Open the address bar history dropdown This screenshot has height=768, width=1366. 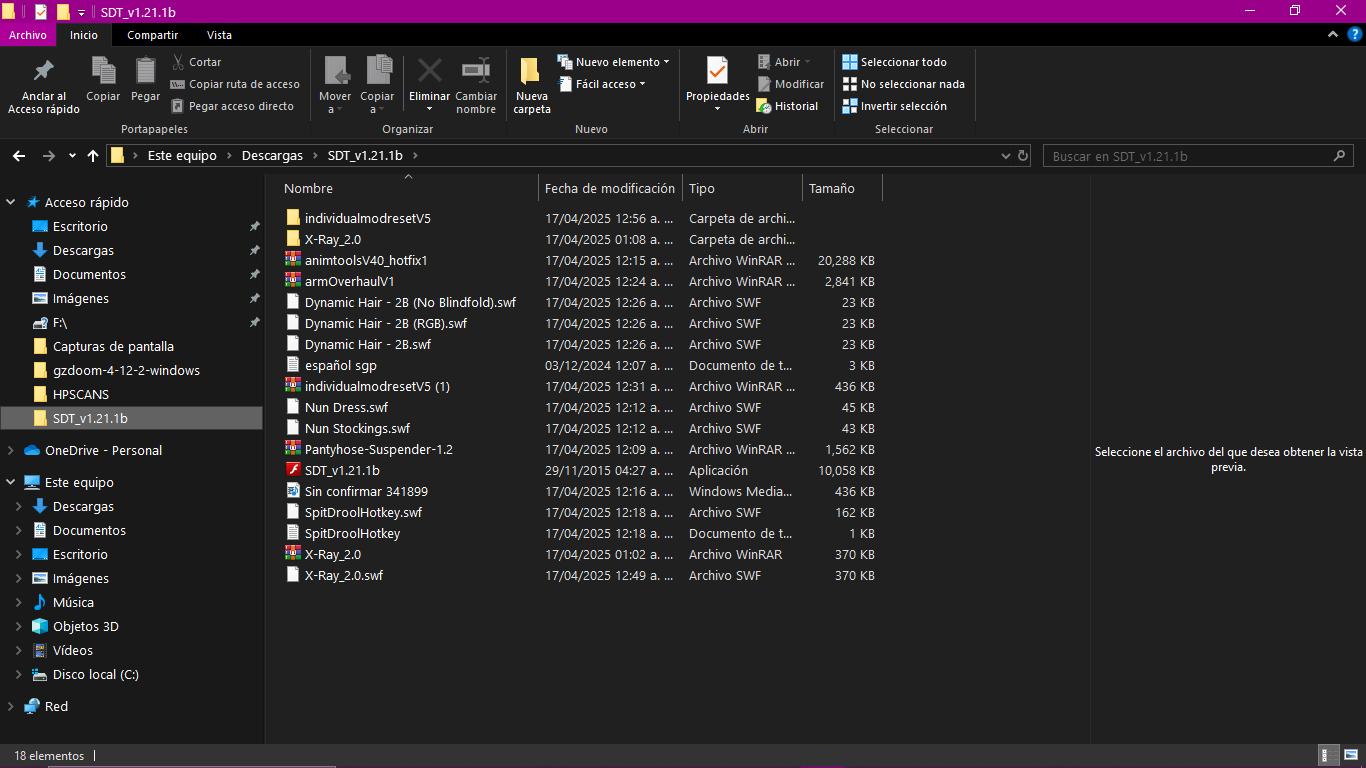tap(1006, 156)
